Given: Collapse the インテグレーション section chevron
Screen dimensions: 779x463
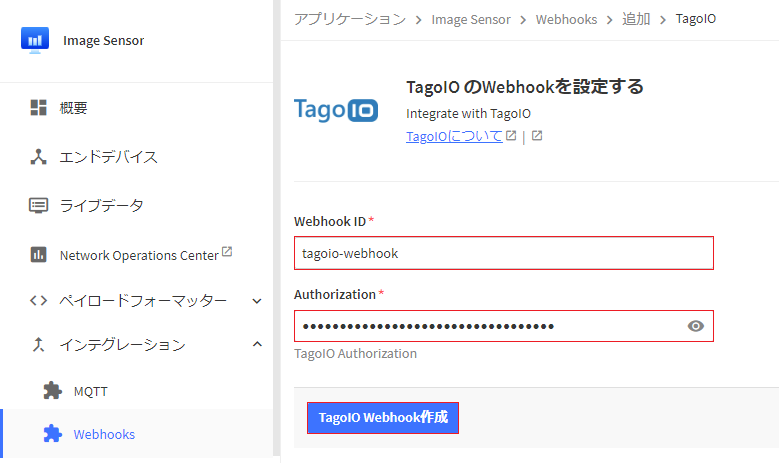Looking at the screenshot, I should tap(257, 344).
